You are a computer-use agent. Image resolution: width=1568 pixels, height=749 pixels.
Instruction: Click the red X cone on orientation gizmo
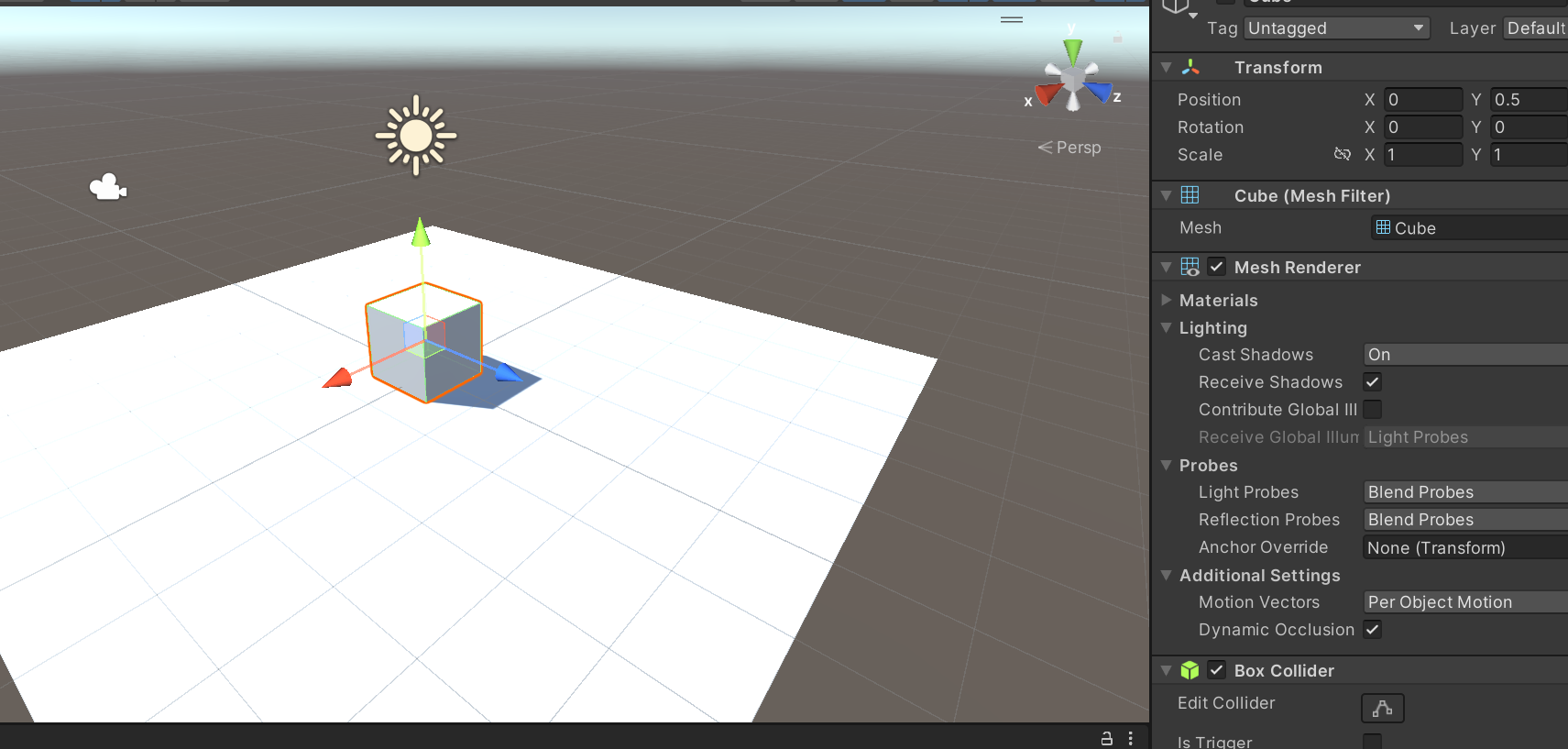(x=1048, y=94)
